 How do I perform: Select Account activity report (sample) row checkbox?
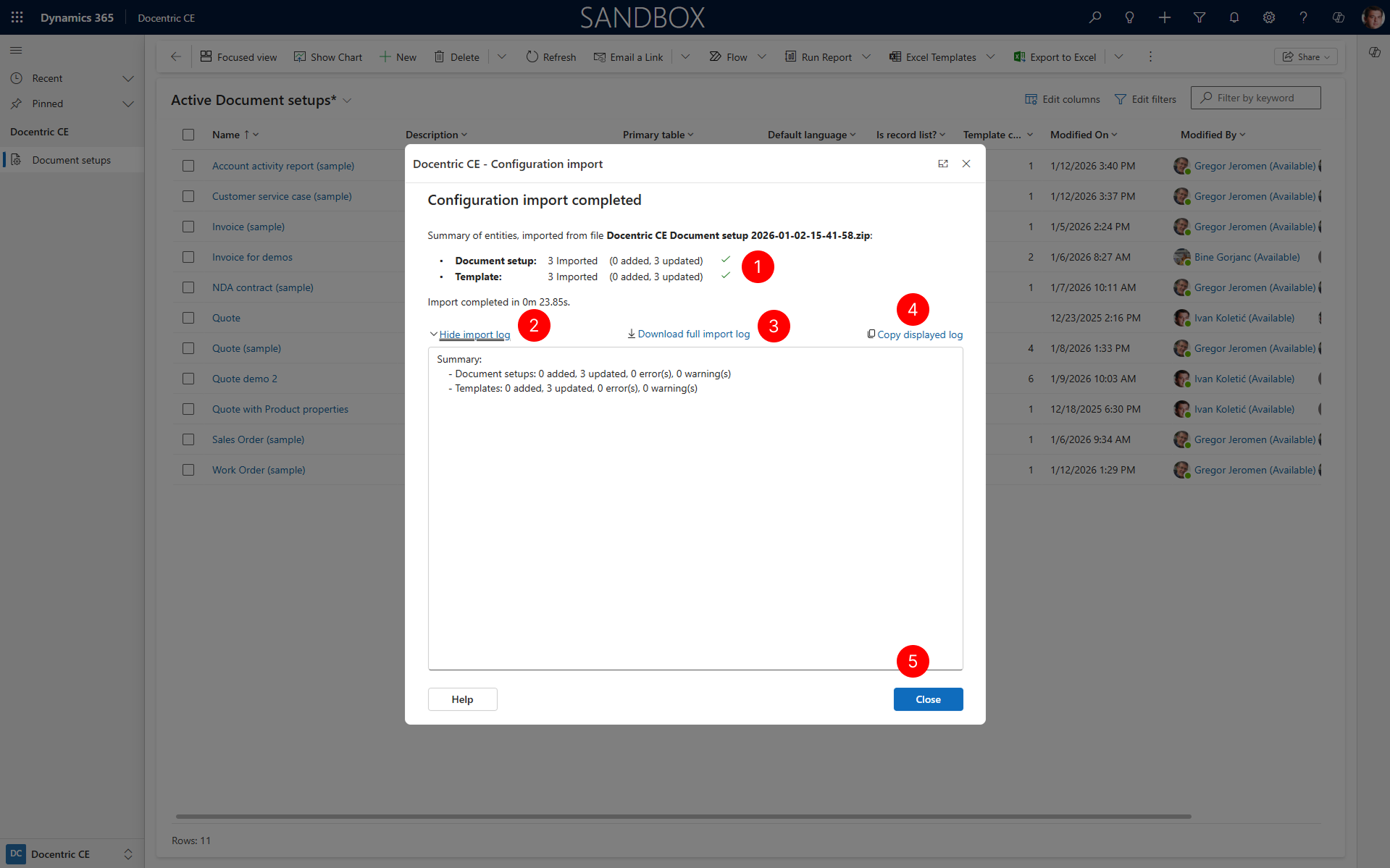[x=188, y=166]
